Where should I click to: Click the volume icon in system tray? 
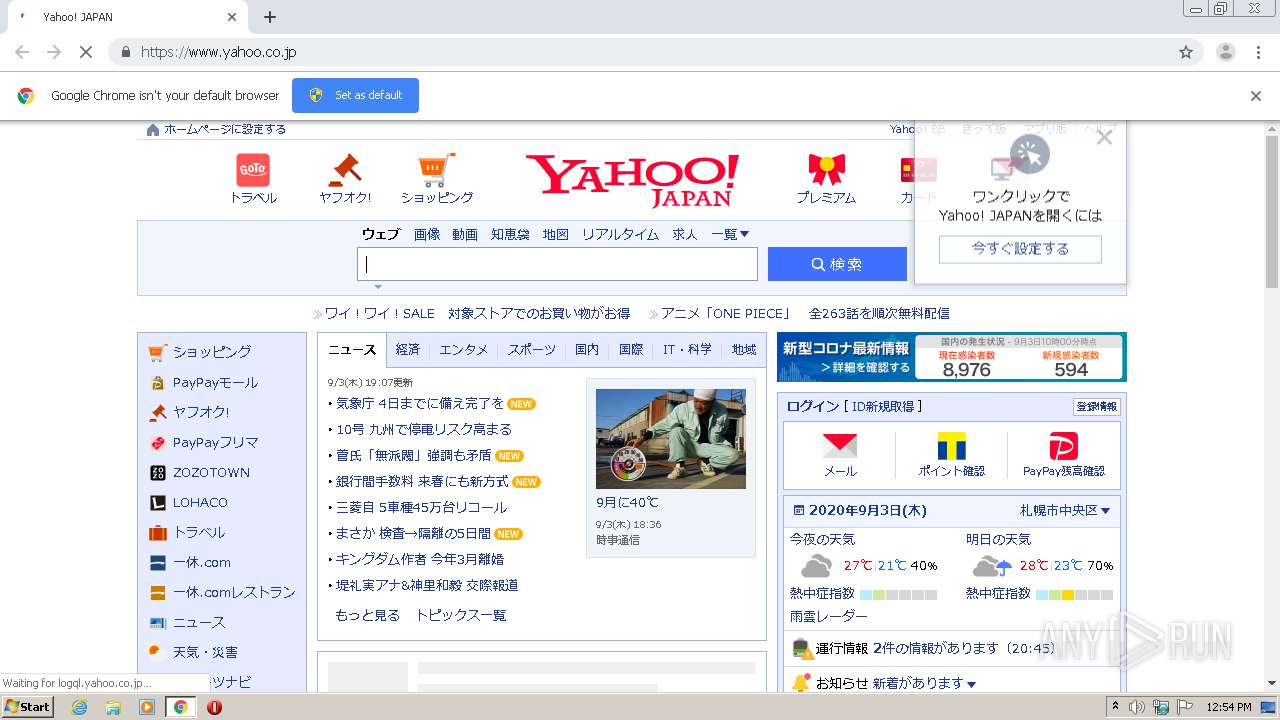(1137, 707)
